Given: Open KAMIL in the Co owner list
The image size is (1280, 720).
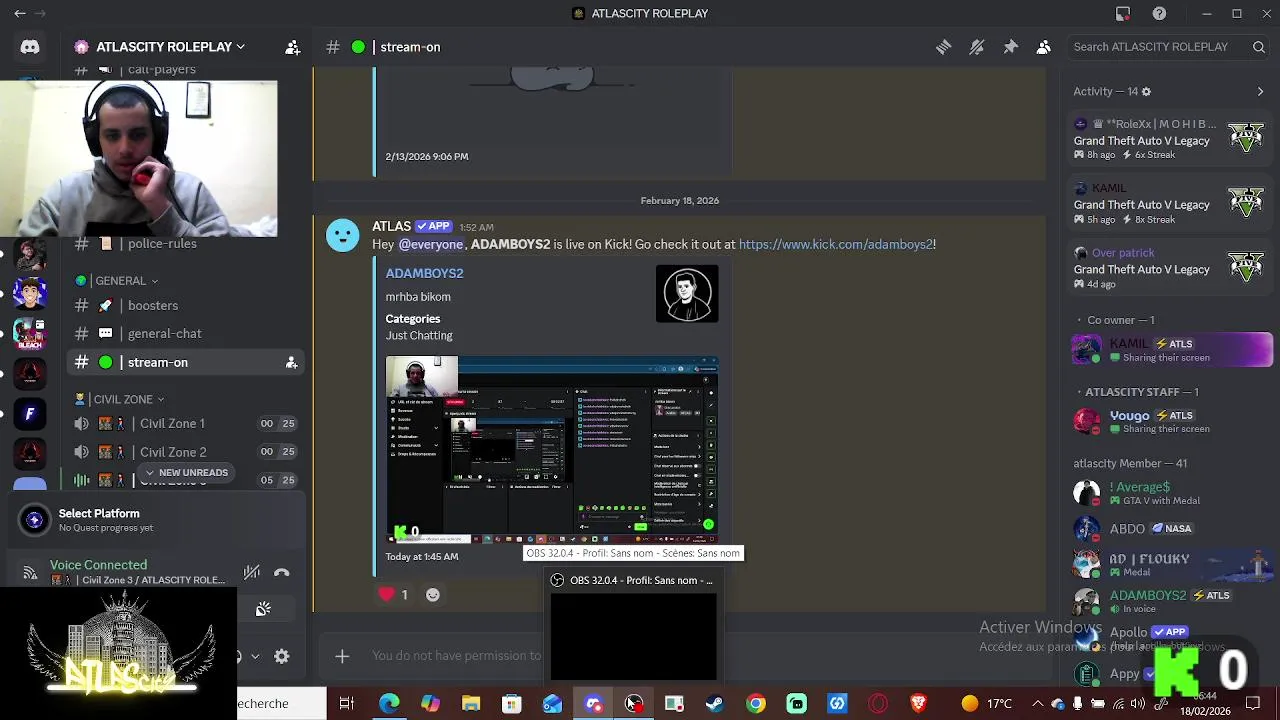Looking at the screenshot, I should point(1170,350).
